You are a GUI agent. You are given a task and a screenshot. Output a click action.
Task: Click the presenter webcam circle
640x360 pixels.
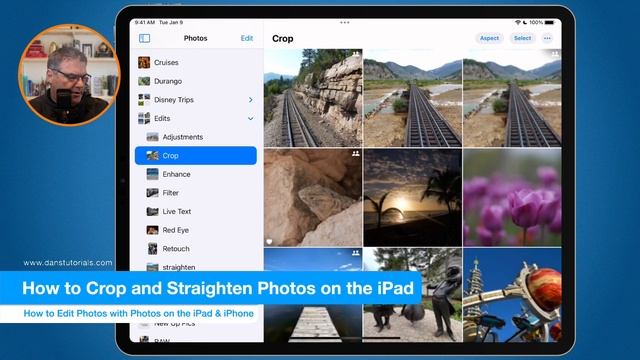click(x=69, y=75)
